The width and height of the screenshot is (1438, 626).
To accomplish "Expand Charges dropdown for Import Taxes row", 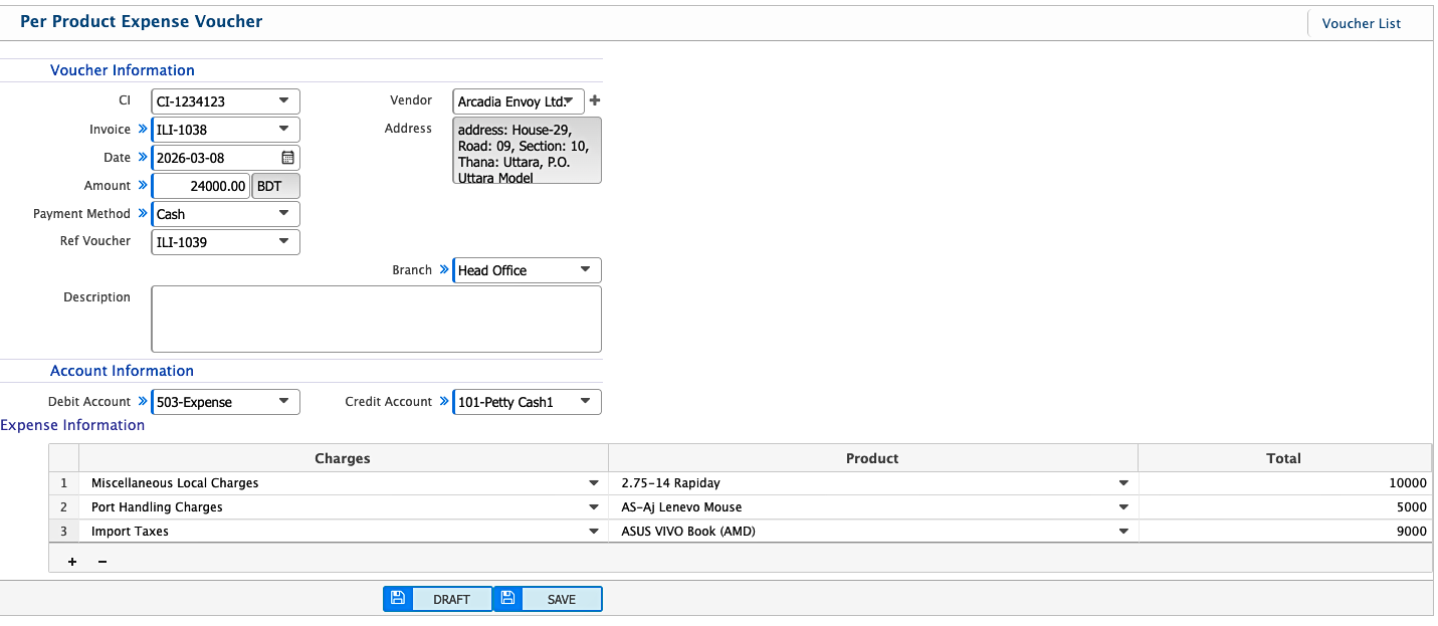I will tap(594, 532).
